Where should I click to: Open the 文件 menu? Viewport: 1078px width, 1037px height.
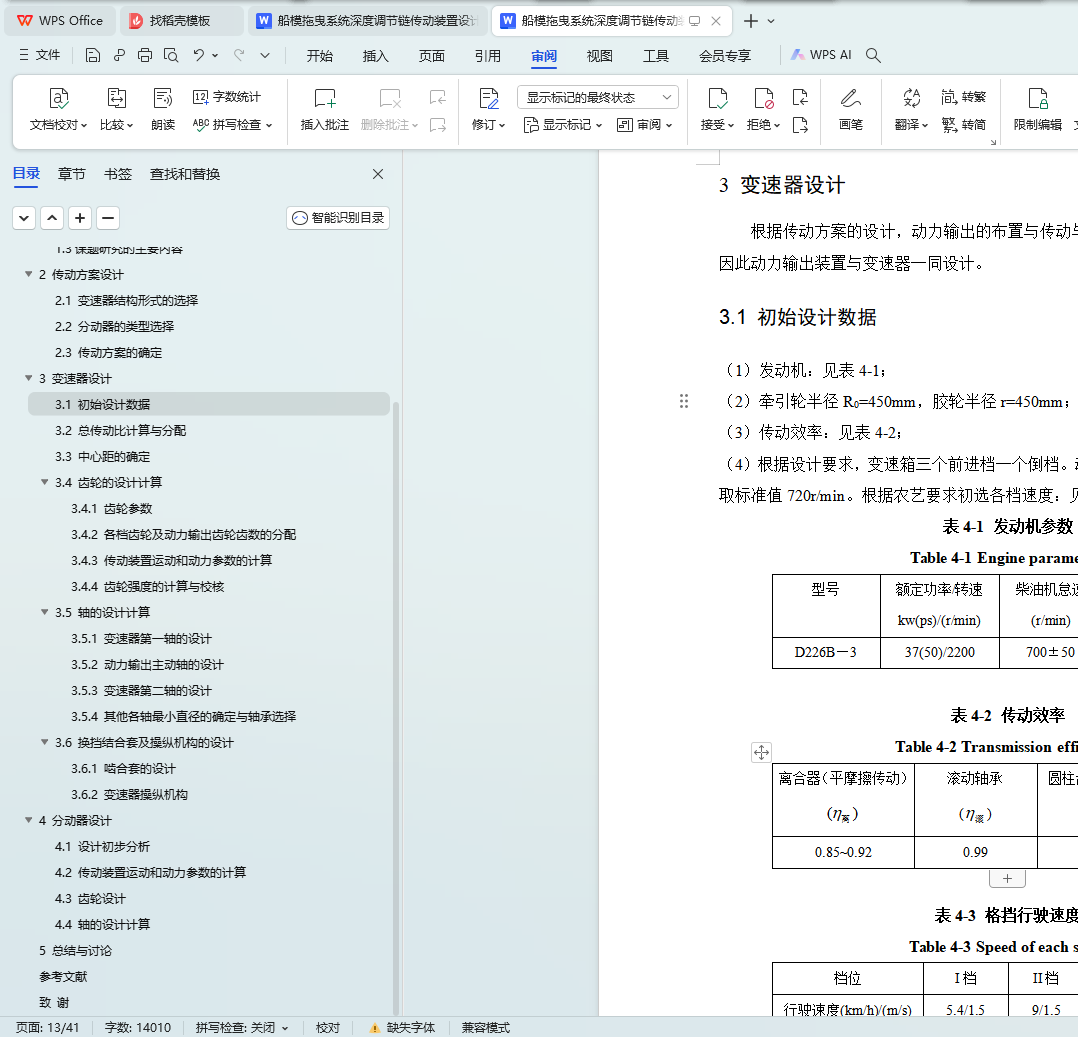[40, 55]
